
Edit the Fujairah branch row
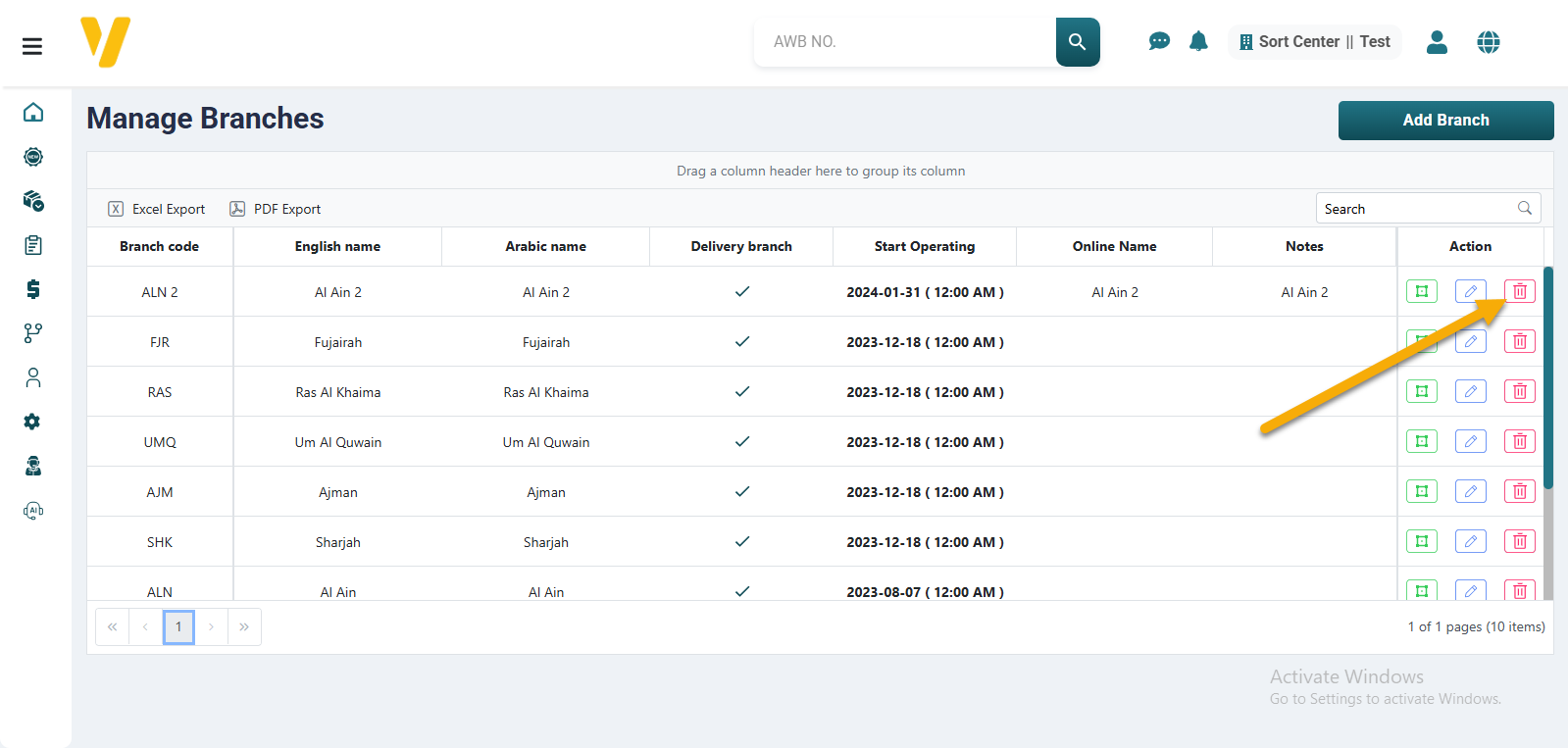pos(1470,341)
